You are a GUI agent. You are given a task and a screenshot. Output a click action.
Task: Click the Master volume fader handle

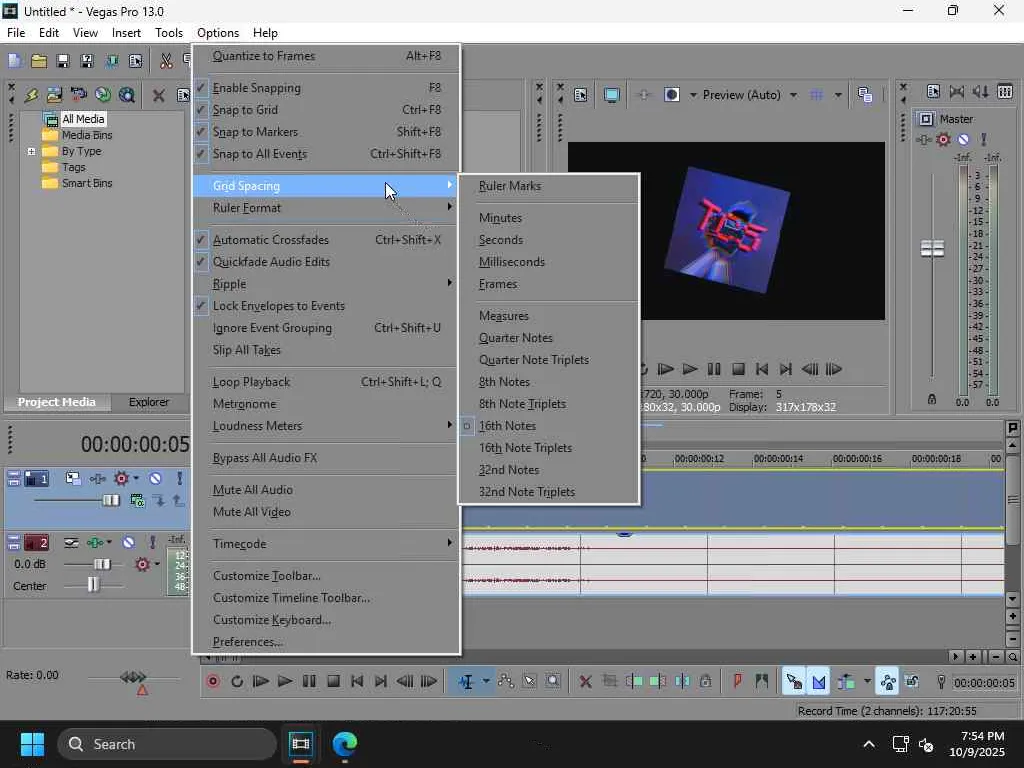click(932, 249)
